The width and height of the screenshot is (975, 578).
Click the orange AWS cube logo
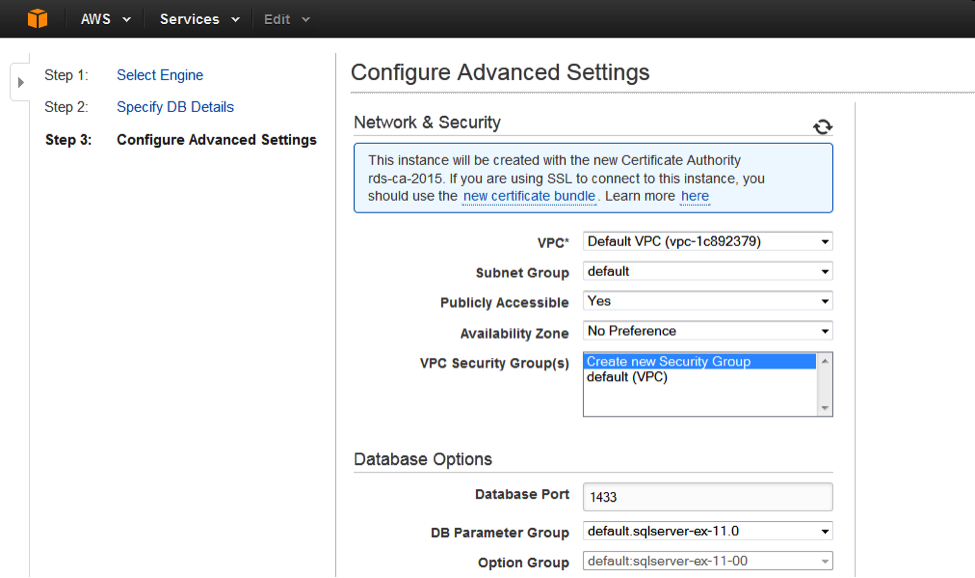click(x=37, y=19)
